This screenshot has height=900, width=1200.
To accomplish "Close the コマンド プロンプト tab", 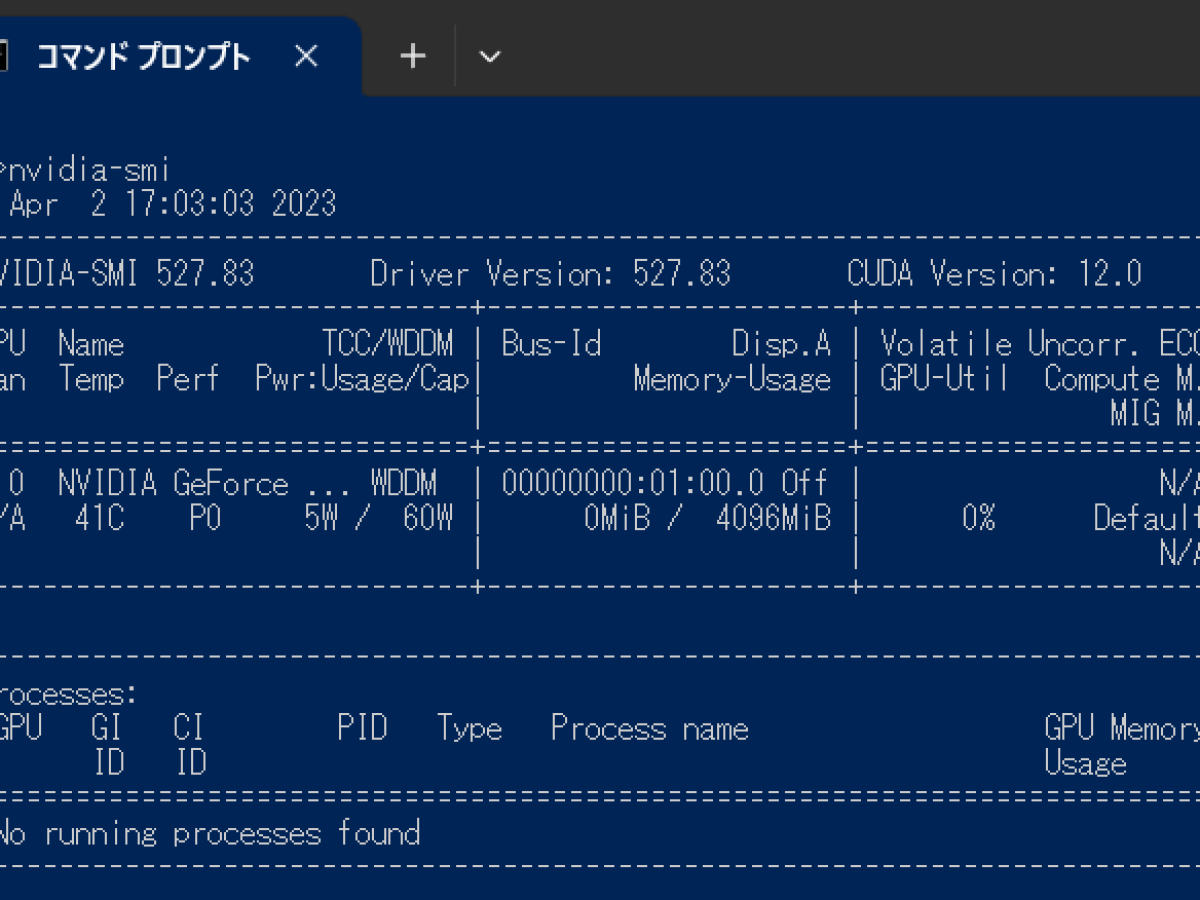I will [306, 57].
